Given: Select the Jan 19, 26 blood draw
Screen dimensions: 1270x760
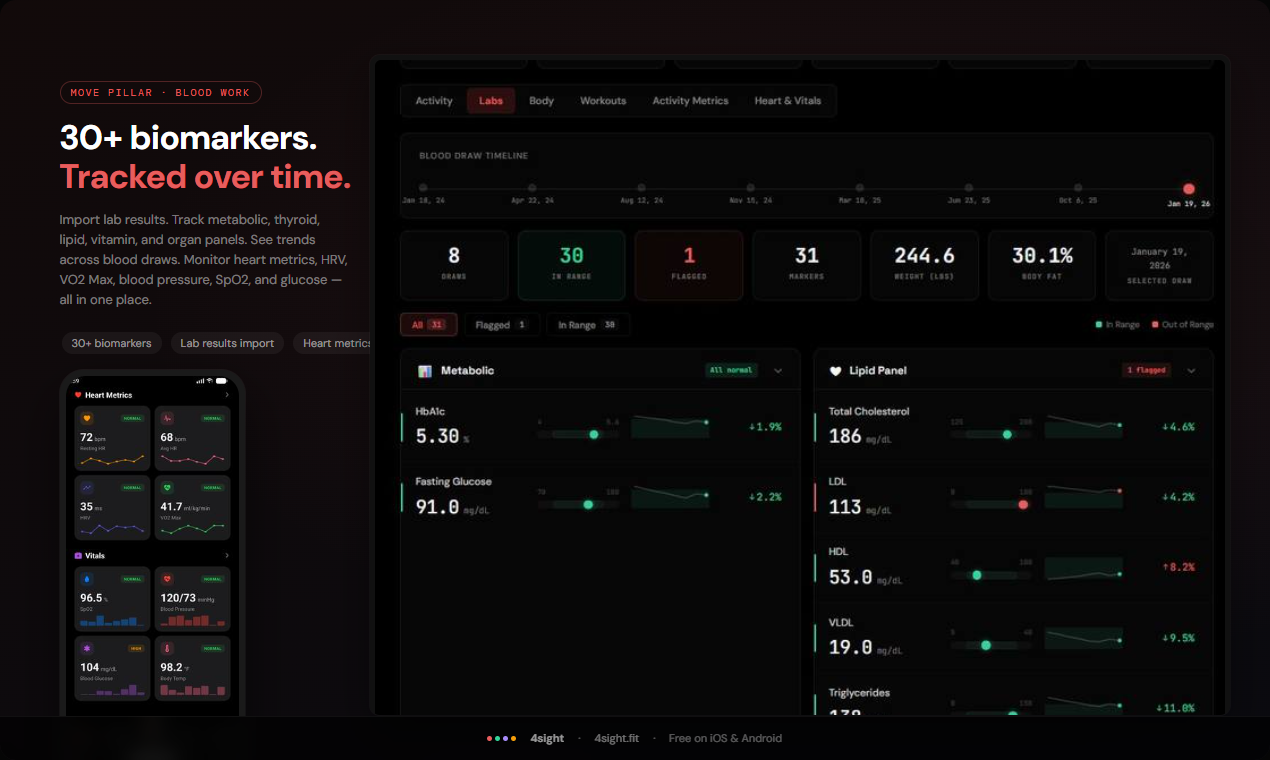Looking at the screenshot, I should [1189, 189].
